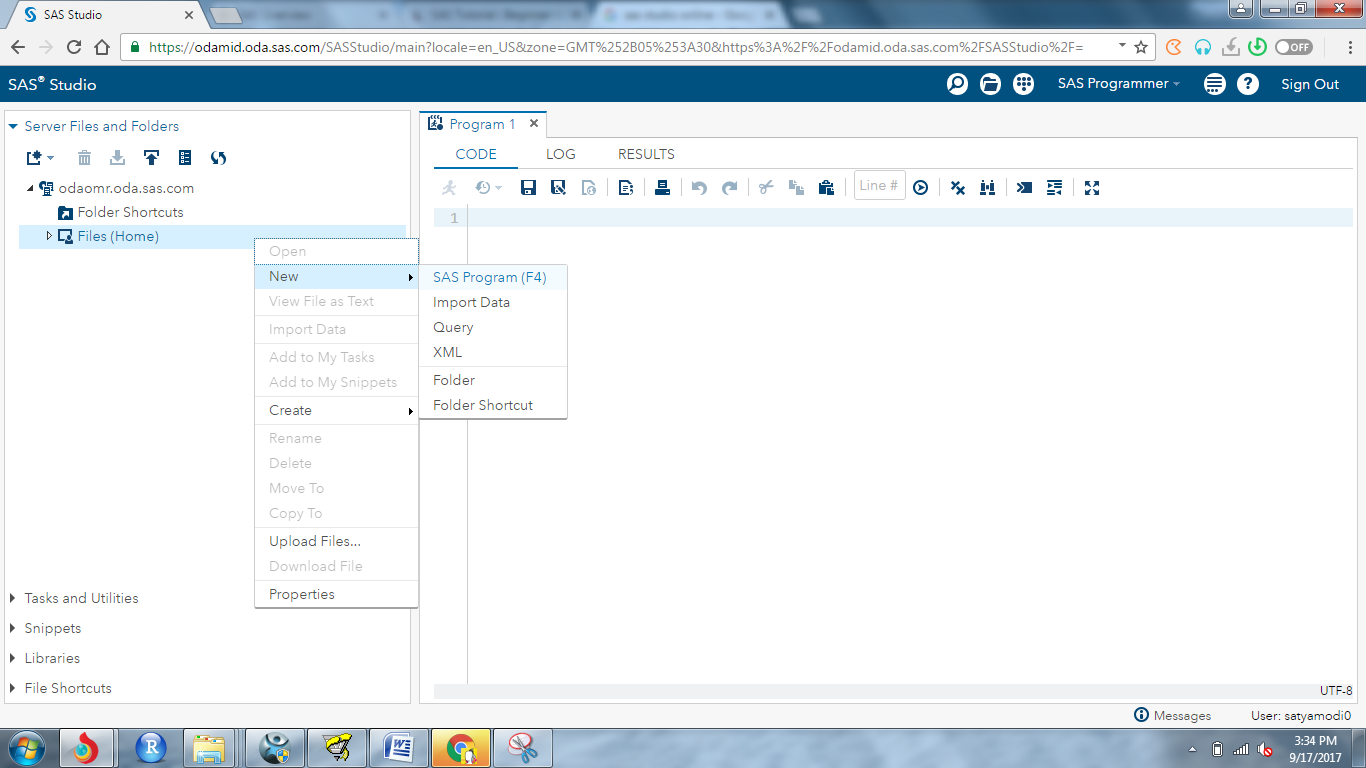Viewport: 1366px width, 768px height.
Task: Click the Clear all code X icon
Action: 957,187
